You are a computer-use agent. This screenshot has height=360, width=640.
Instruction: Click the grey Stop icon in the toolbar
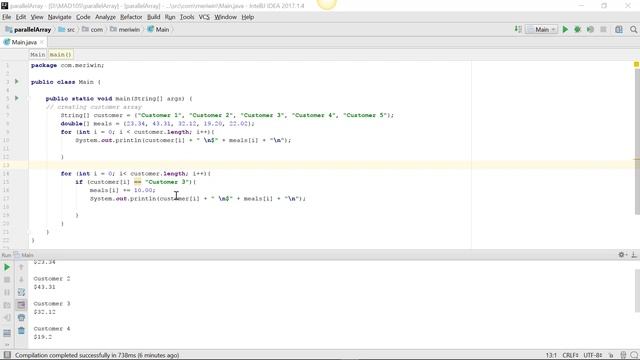click(x=603, y=29)
